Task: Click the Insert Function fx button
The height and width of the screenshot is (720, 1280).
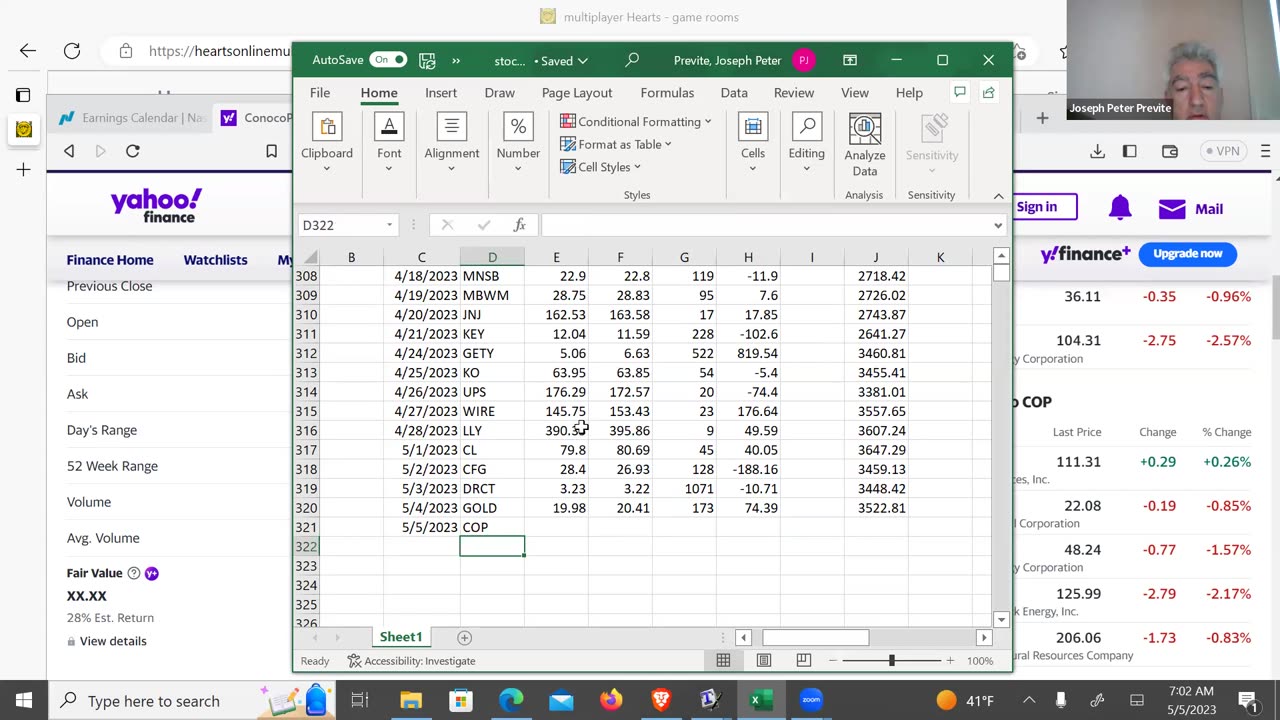Action: pyautogui.click(x=519, y=225)
